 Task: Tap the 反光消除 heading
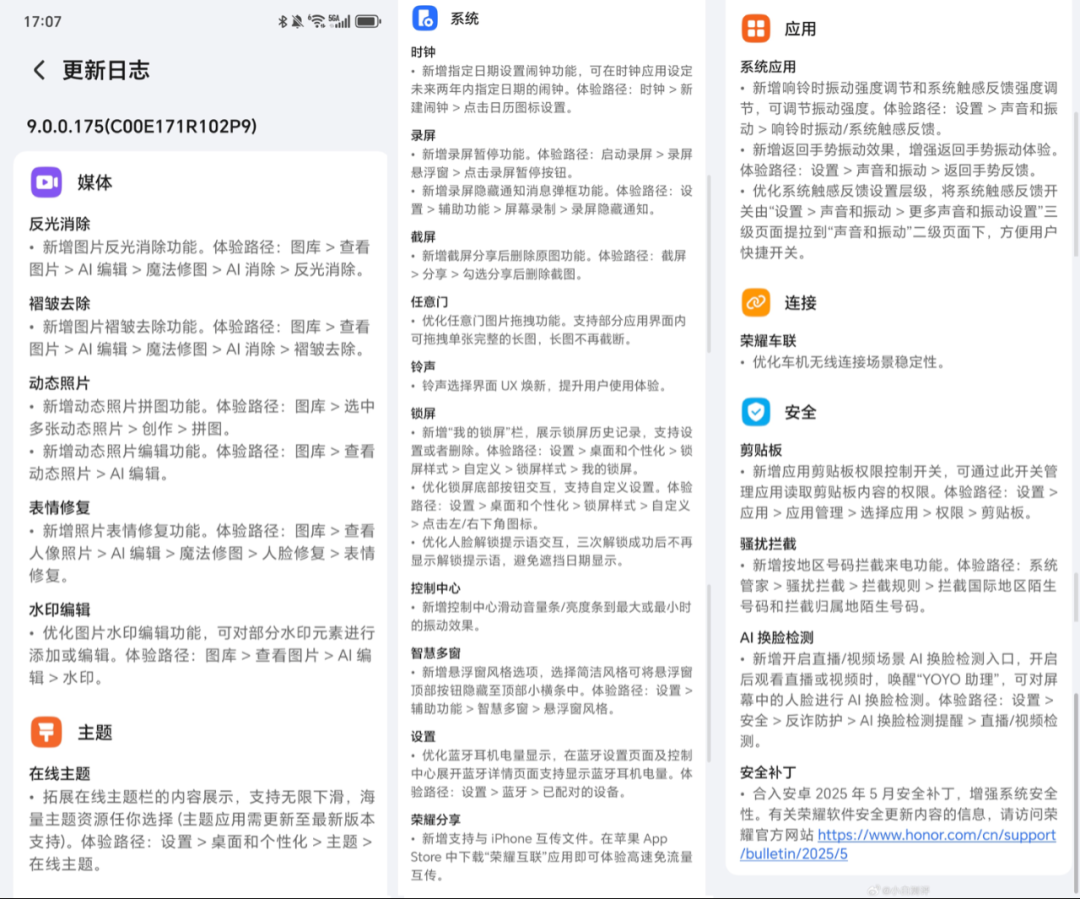tap(59, 223)
